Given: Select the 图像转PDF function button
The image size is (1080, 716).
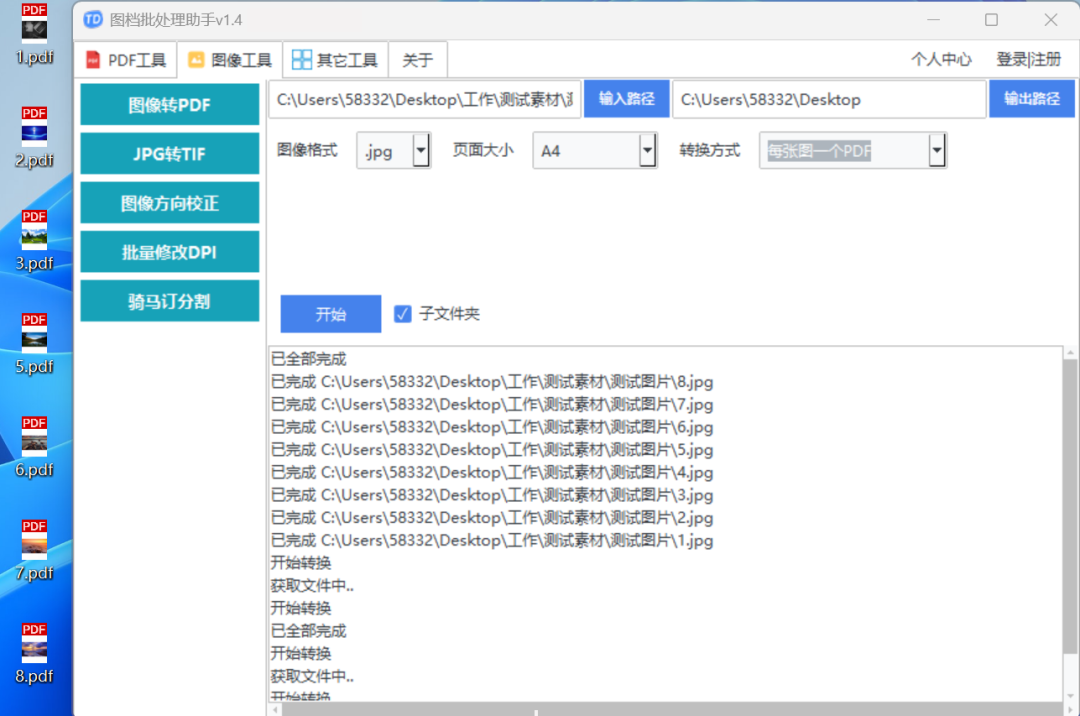Looking at the screenshot, I should pos(169,105).
